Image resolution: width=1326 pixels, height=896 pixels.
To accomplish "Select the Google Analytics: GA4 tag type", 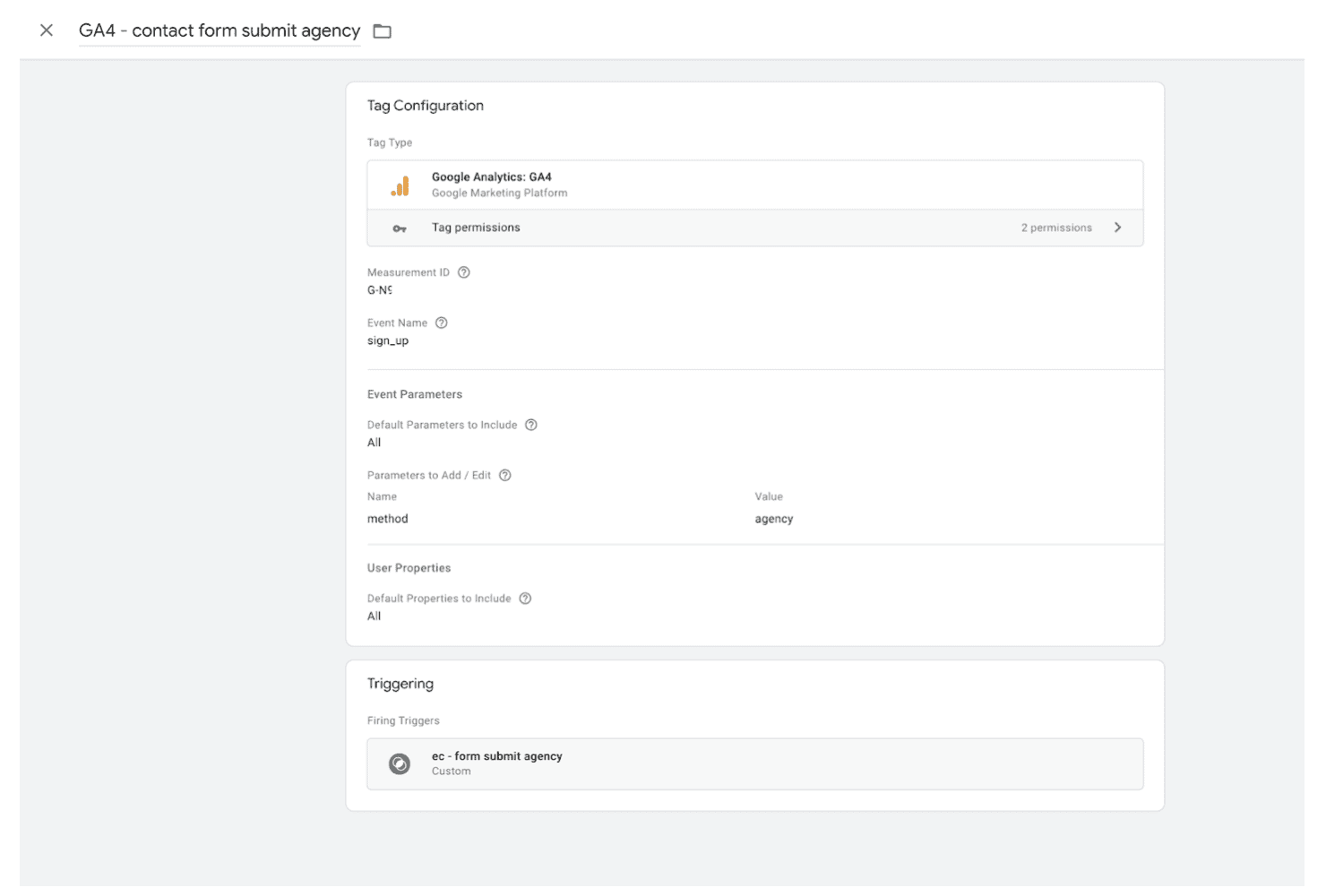I will coord(755,185).
